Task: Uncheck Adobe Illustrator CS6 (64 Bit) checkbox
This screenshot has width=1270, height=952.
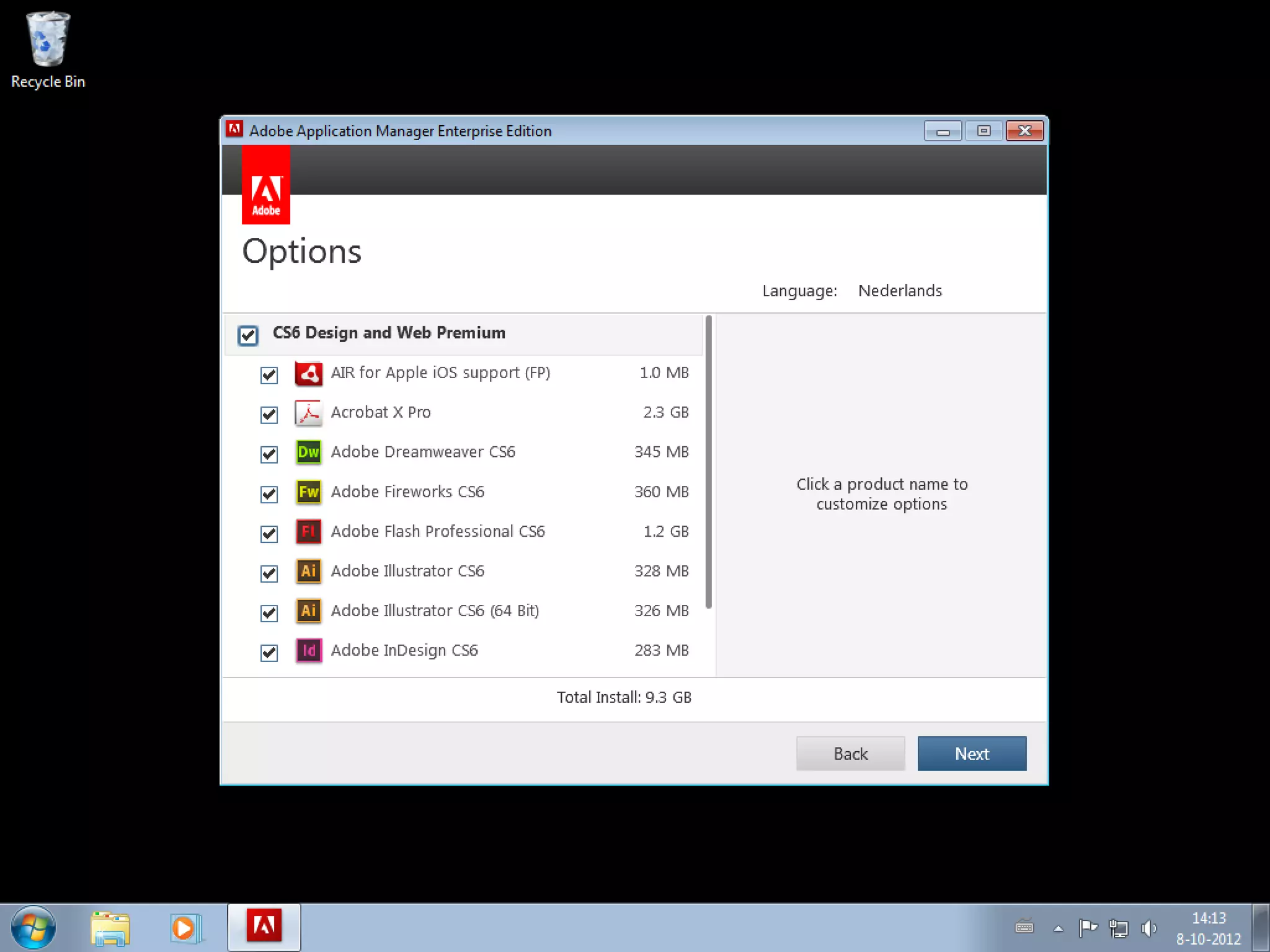Action: pos(269,613)
